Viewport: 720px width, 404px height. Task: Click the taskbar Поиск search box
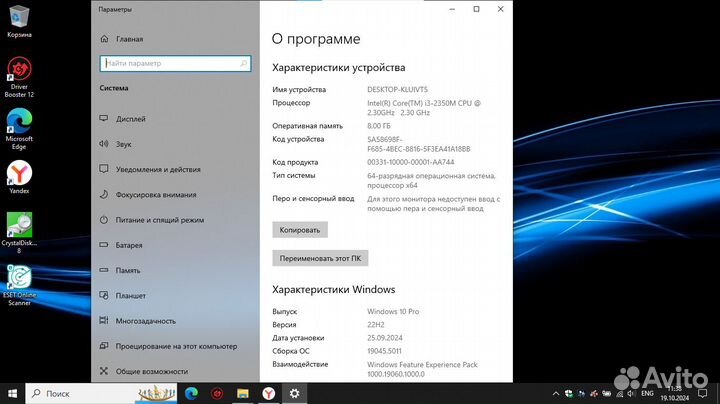click(101, 393)
